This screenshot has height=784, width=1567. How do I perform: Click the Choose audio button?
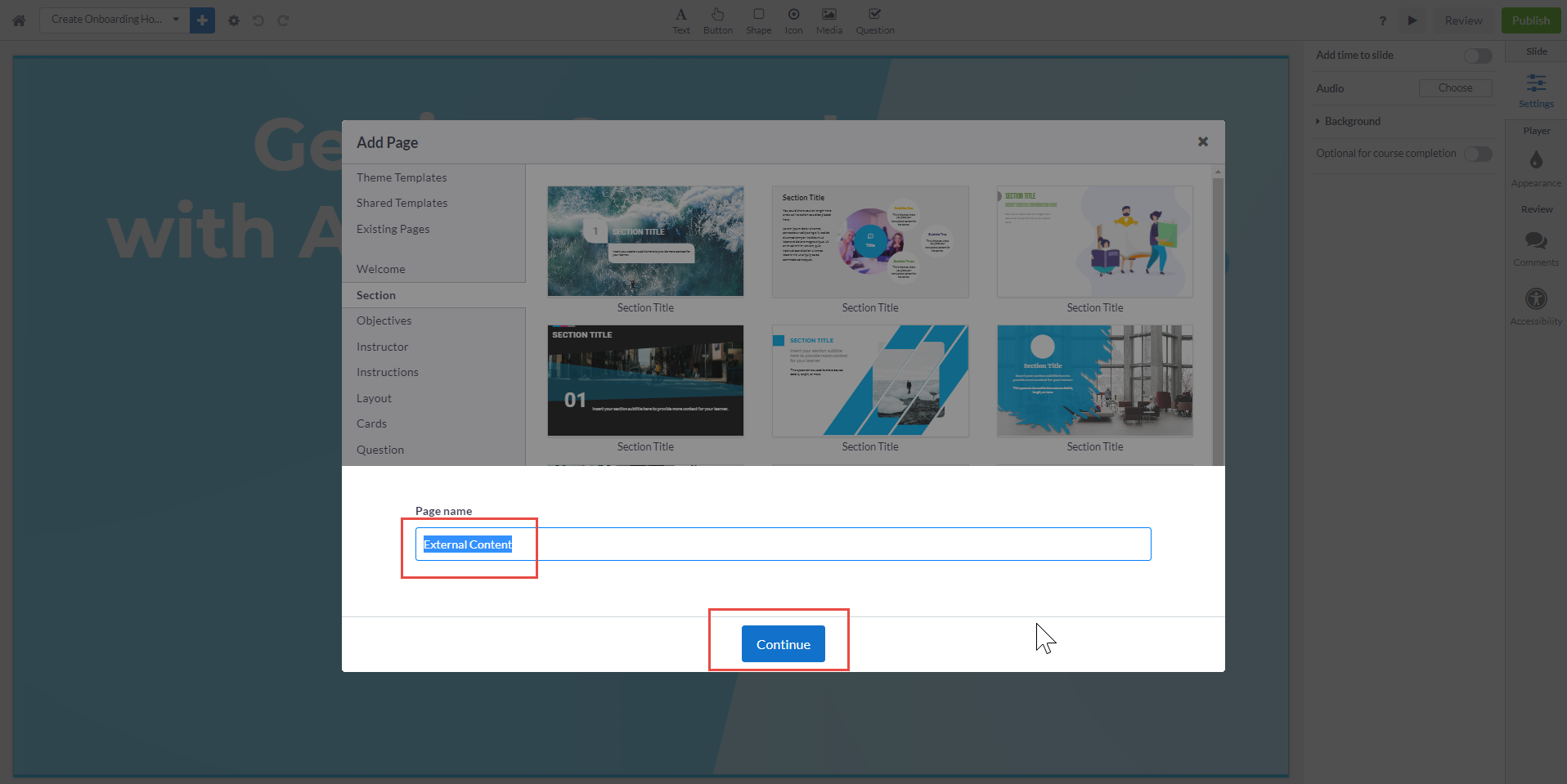(x=1455, y=87)
